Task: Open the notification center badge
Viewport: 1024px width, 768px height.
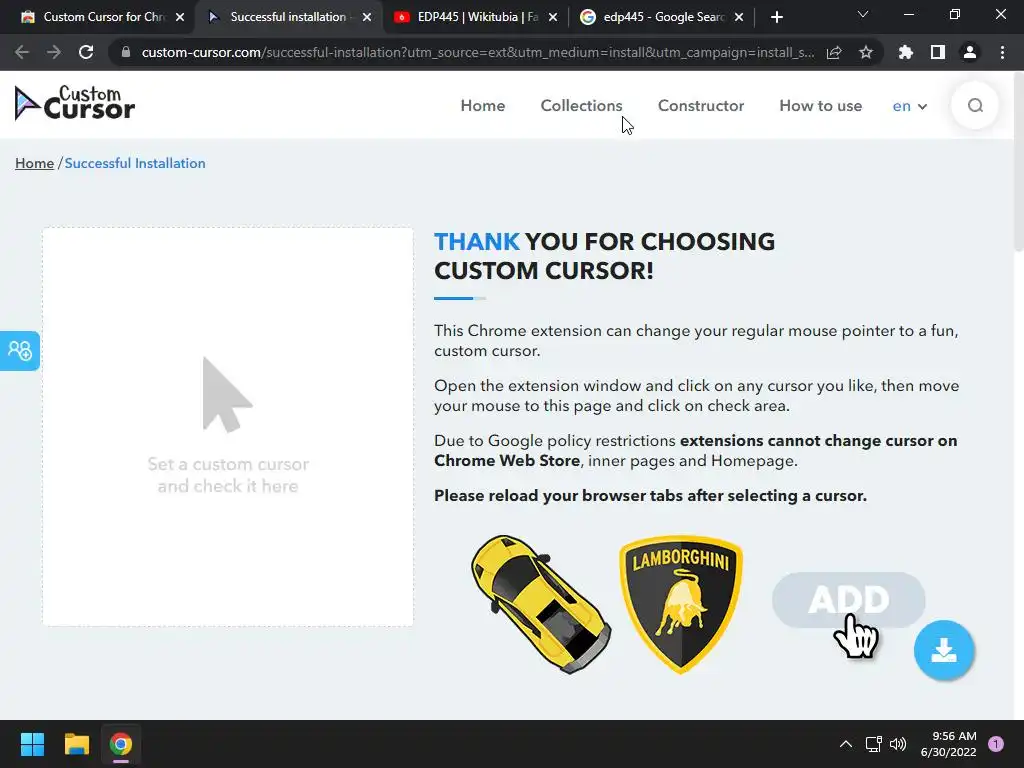Action: click(996, 744)
